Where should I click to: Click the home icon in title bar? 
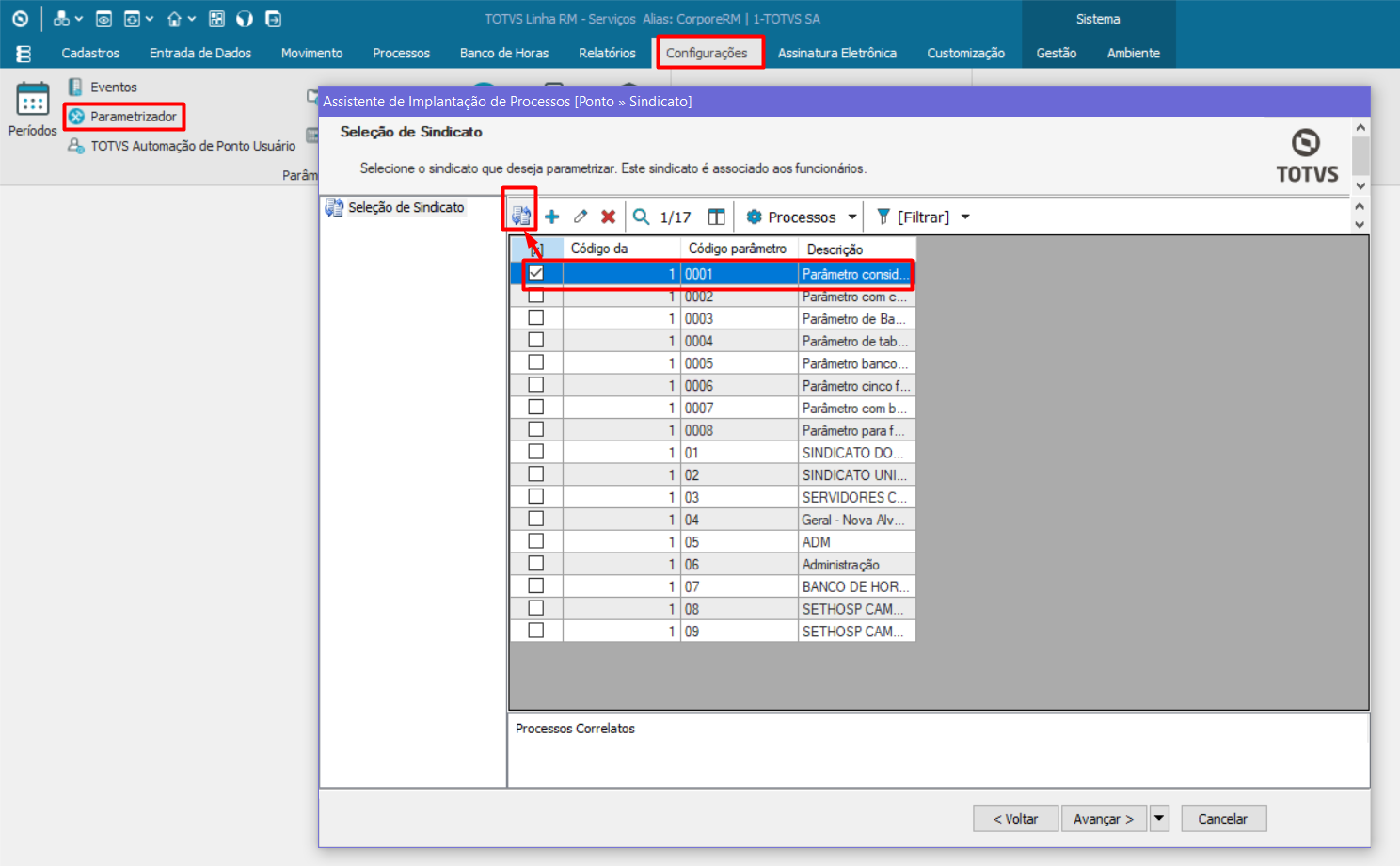[x=174, y=19]
